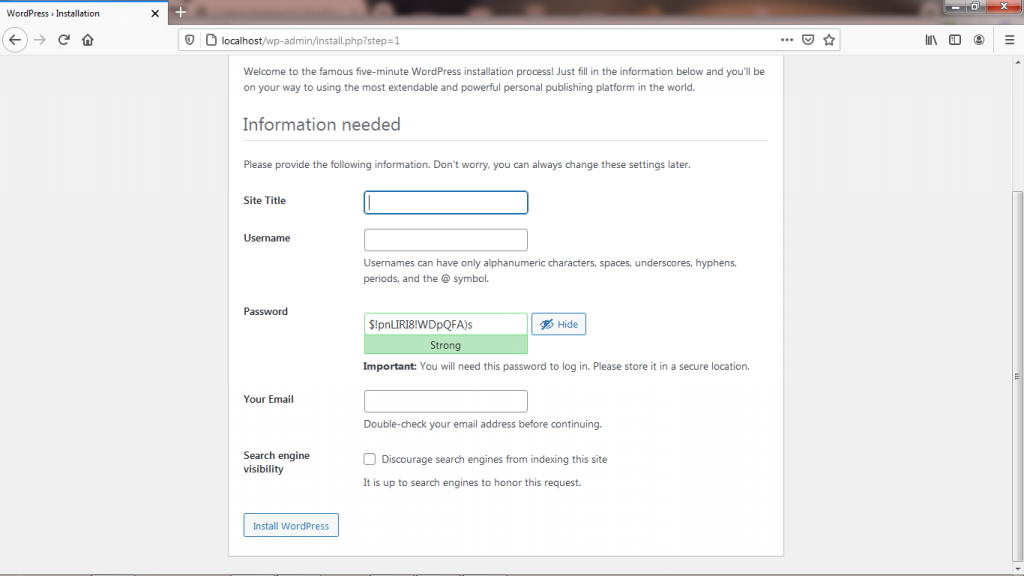Open a new tab with plus button
Viewport: 1024px width, 576px height.
click(x=180, y=12)
